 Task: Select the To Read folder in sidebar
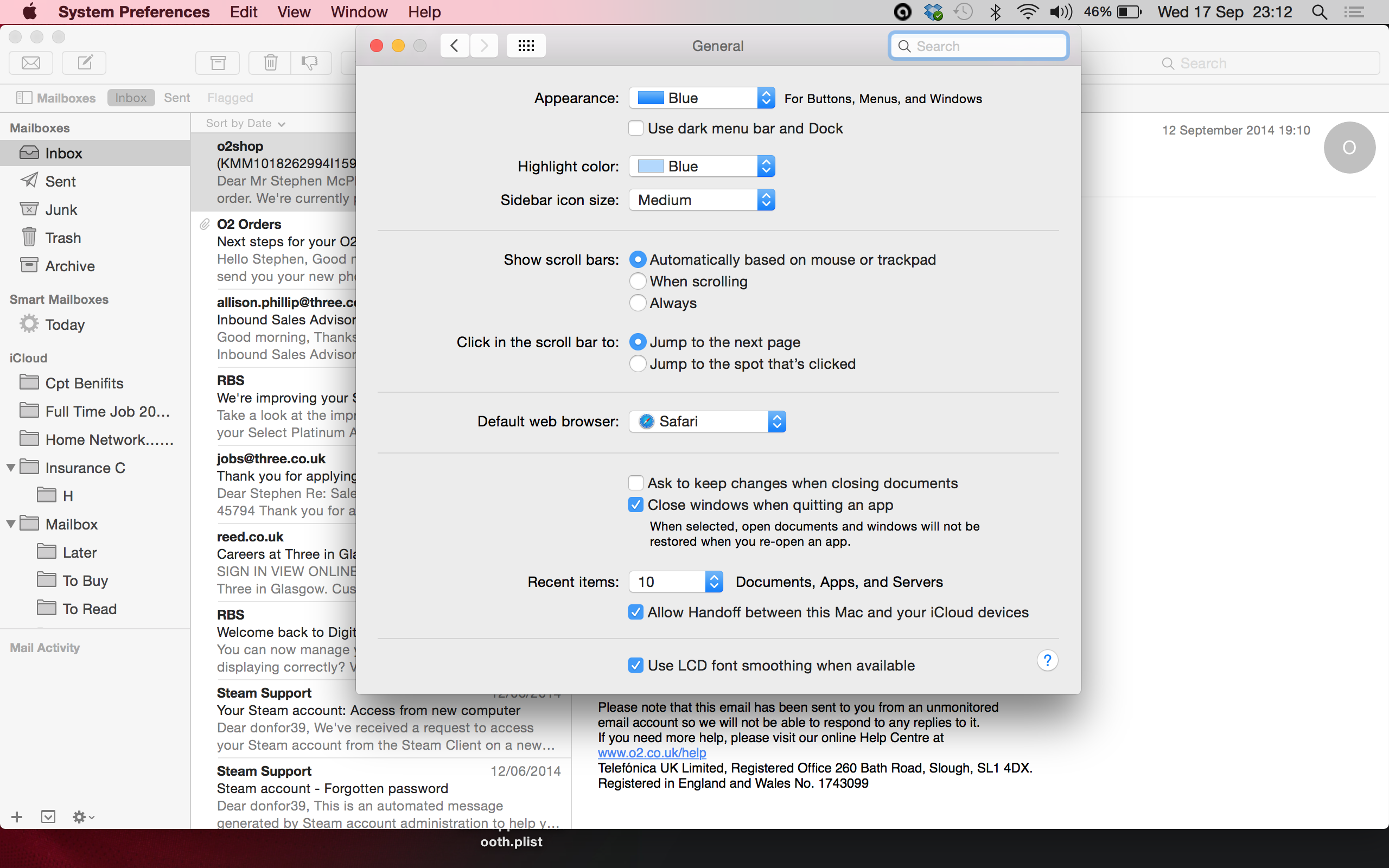95,609
